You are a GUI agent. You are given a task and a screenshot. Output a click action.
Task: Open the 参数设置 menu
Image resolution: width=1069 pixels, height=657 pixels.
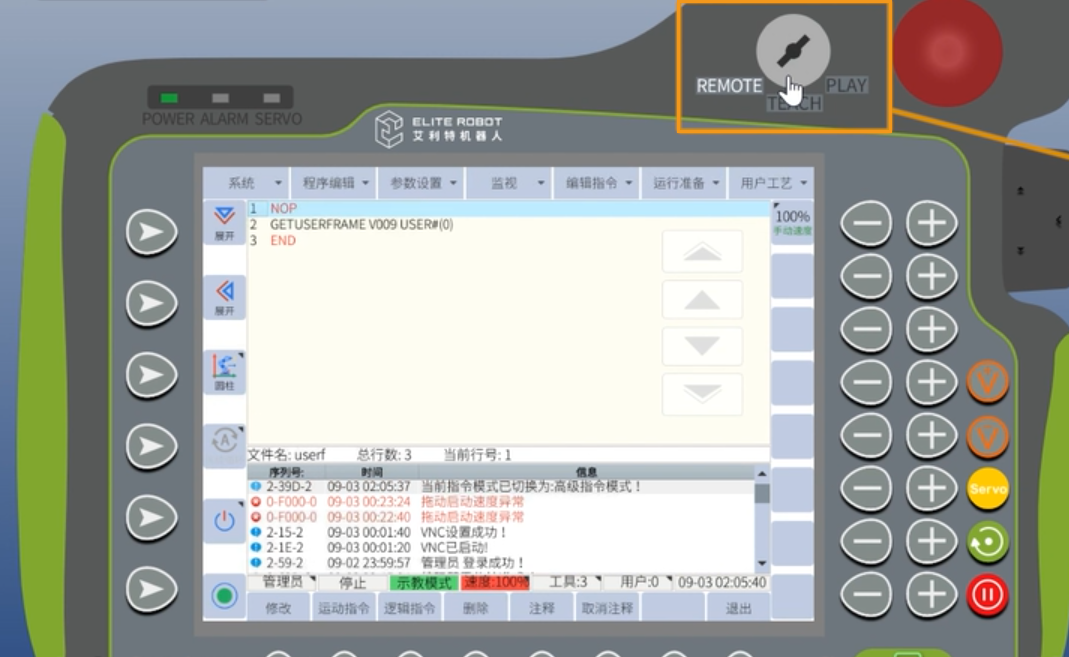[422, 183]
